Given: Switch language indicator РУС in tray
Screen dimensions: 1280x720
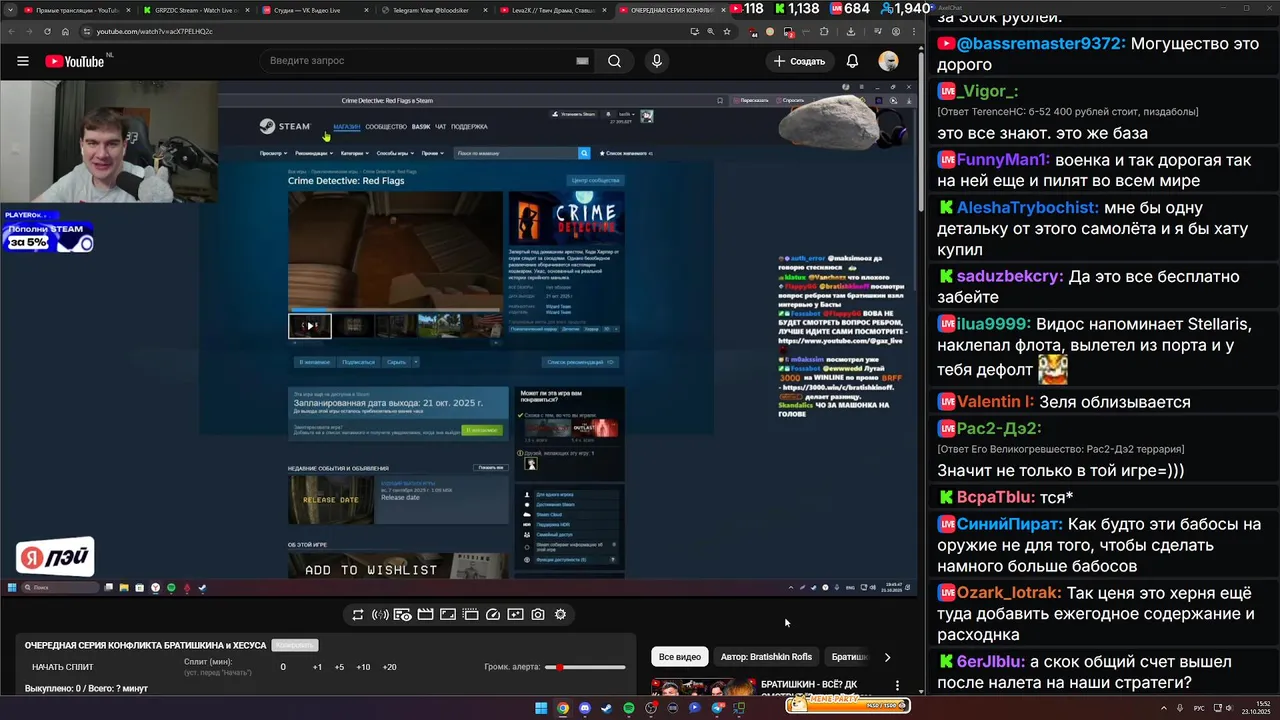Looking at the screenshot, I should point(1199,708).
